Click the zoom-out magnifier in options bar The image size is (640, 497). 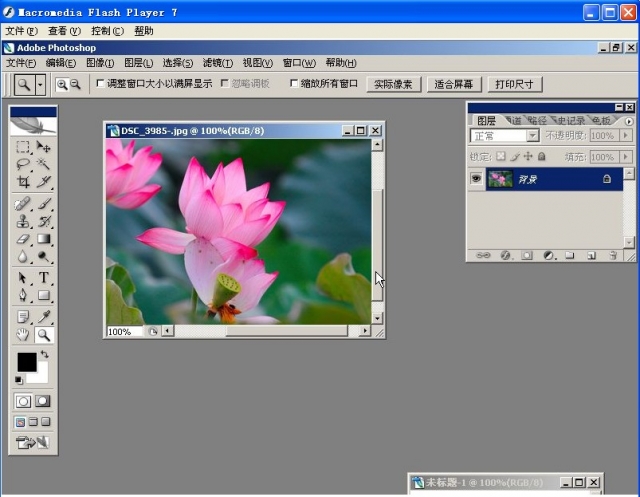(75, 85)
